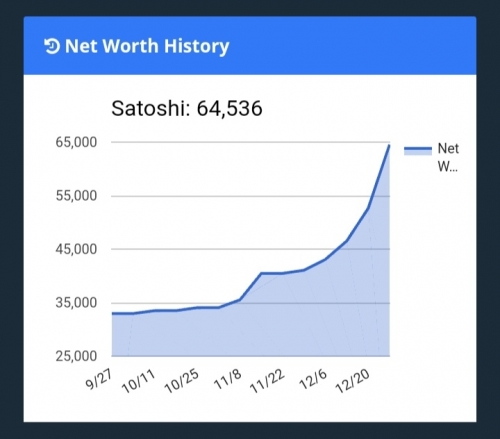Screen dimensions: 500x439
Task: Click the history clock icon in header
Action: (x=52, y=46)
